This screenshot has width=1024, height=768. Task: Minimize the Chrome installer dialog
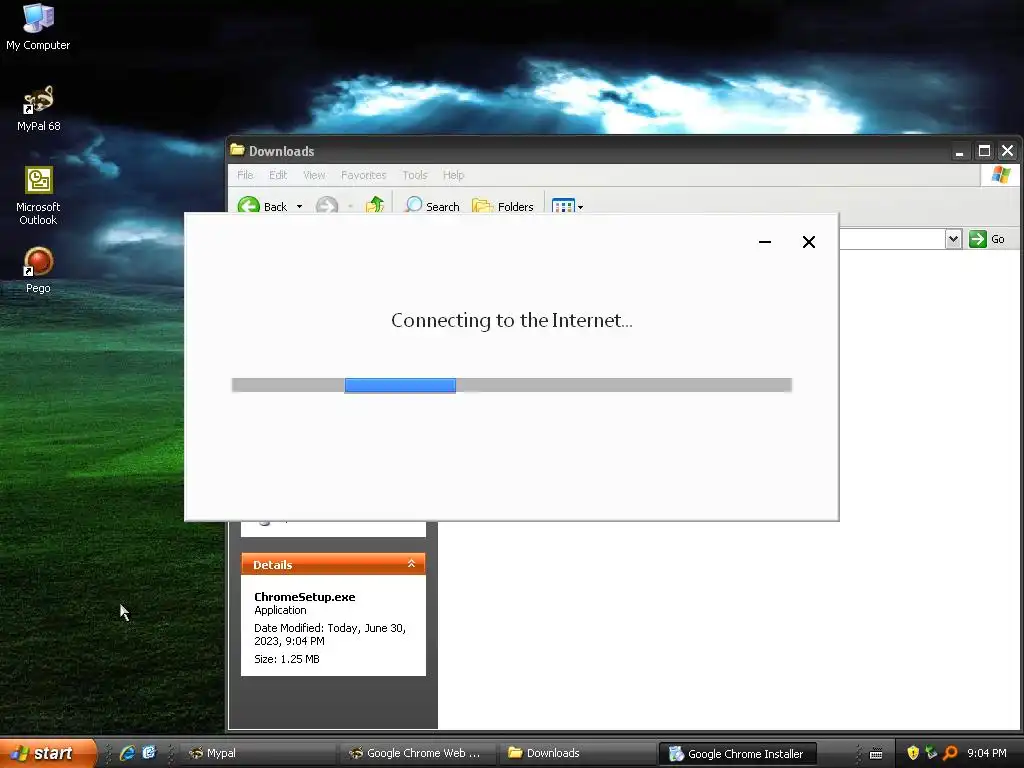pos(765,242)
